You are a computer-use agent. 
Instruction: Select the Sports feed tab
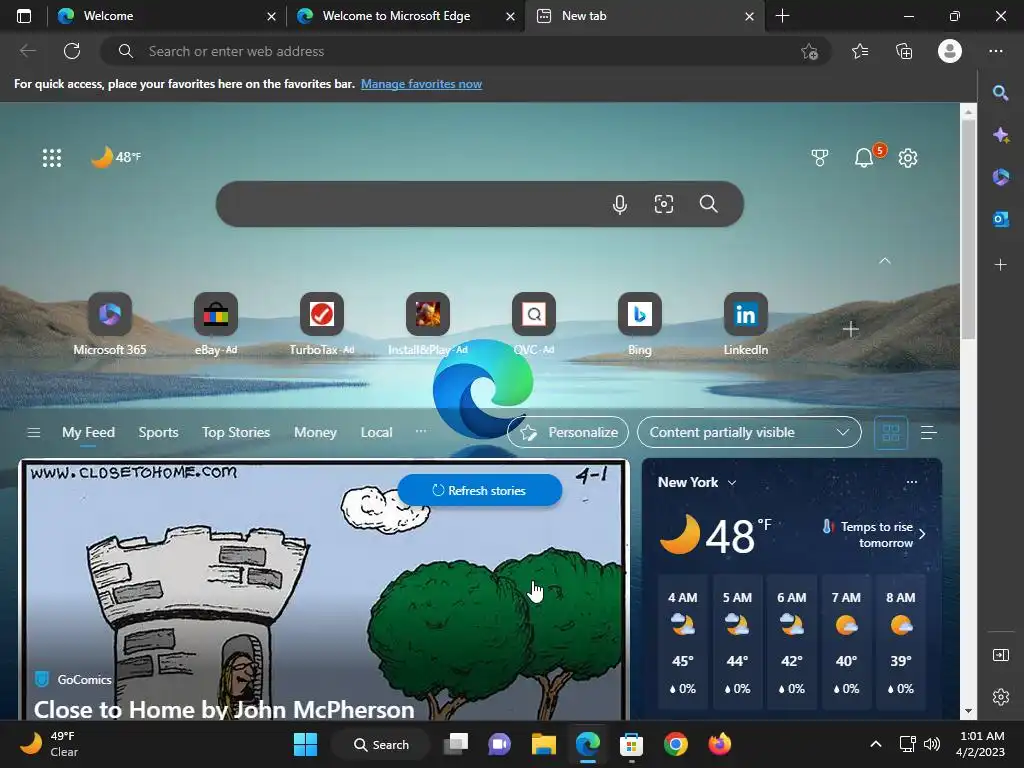158,432
